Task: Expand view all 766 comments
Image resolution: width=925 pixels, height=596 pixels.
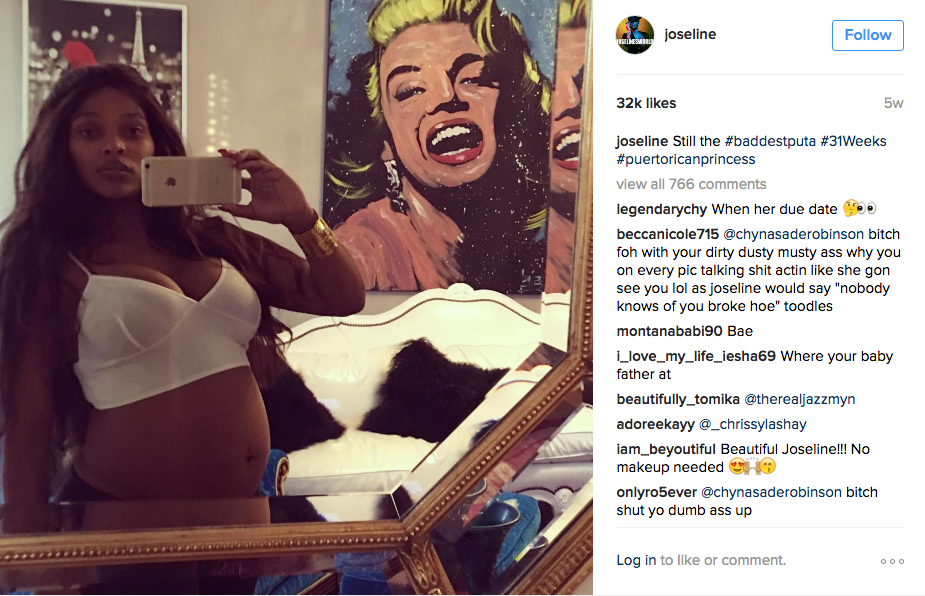Action: 691,184
